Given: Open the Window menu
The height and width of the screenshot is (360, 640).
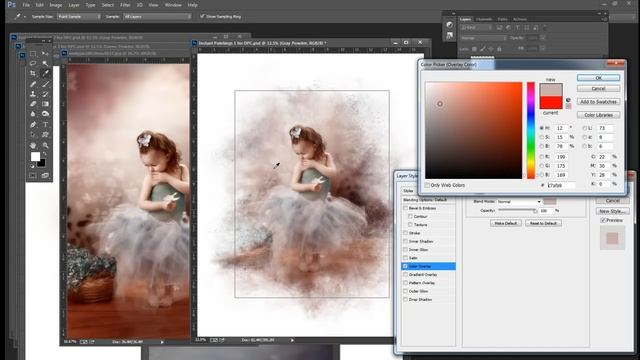Looking at the screenshot, I should (x=173, y=5).
